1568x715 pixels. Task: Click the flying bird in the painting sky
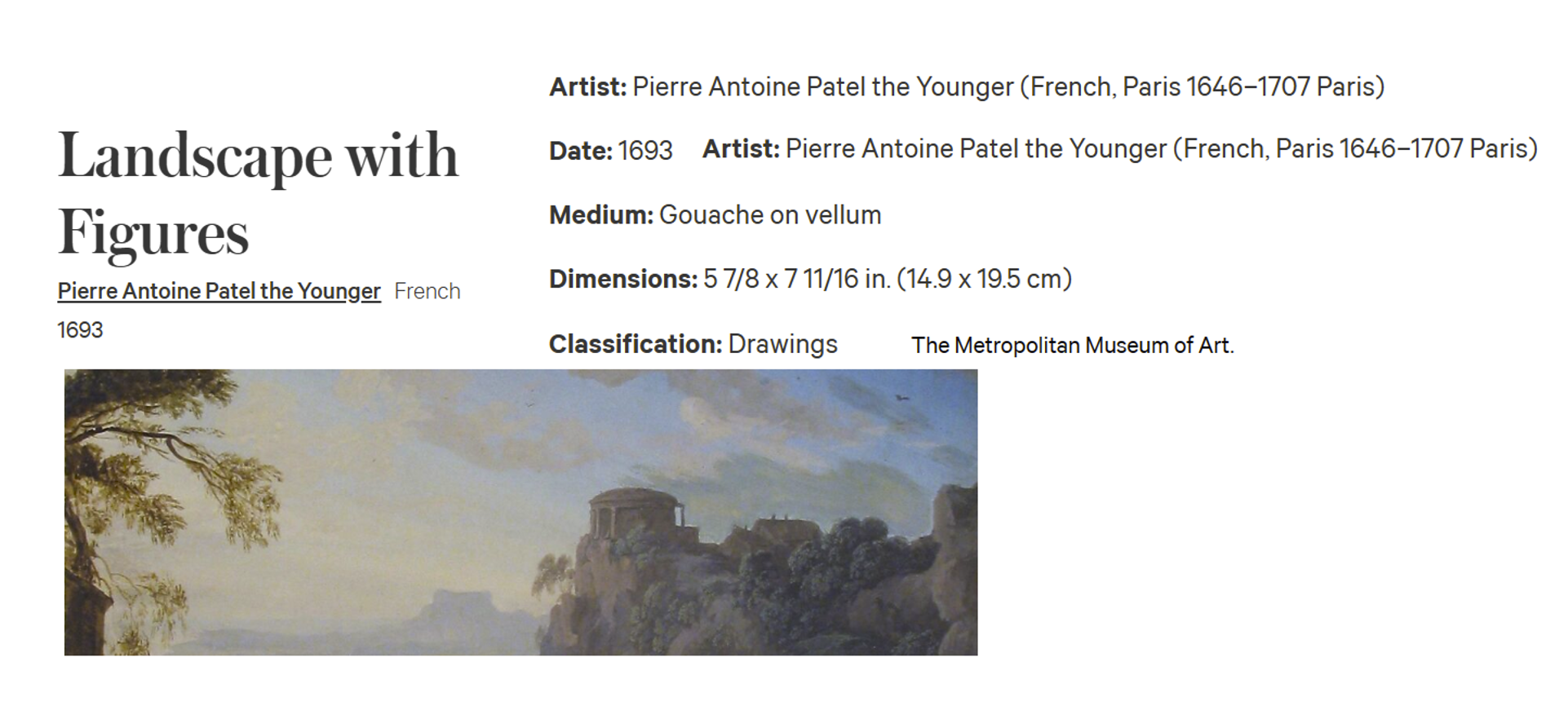(901, 398)
